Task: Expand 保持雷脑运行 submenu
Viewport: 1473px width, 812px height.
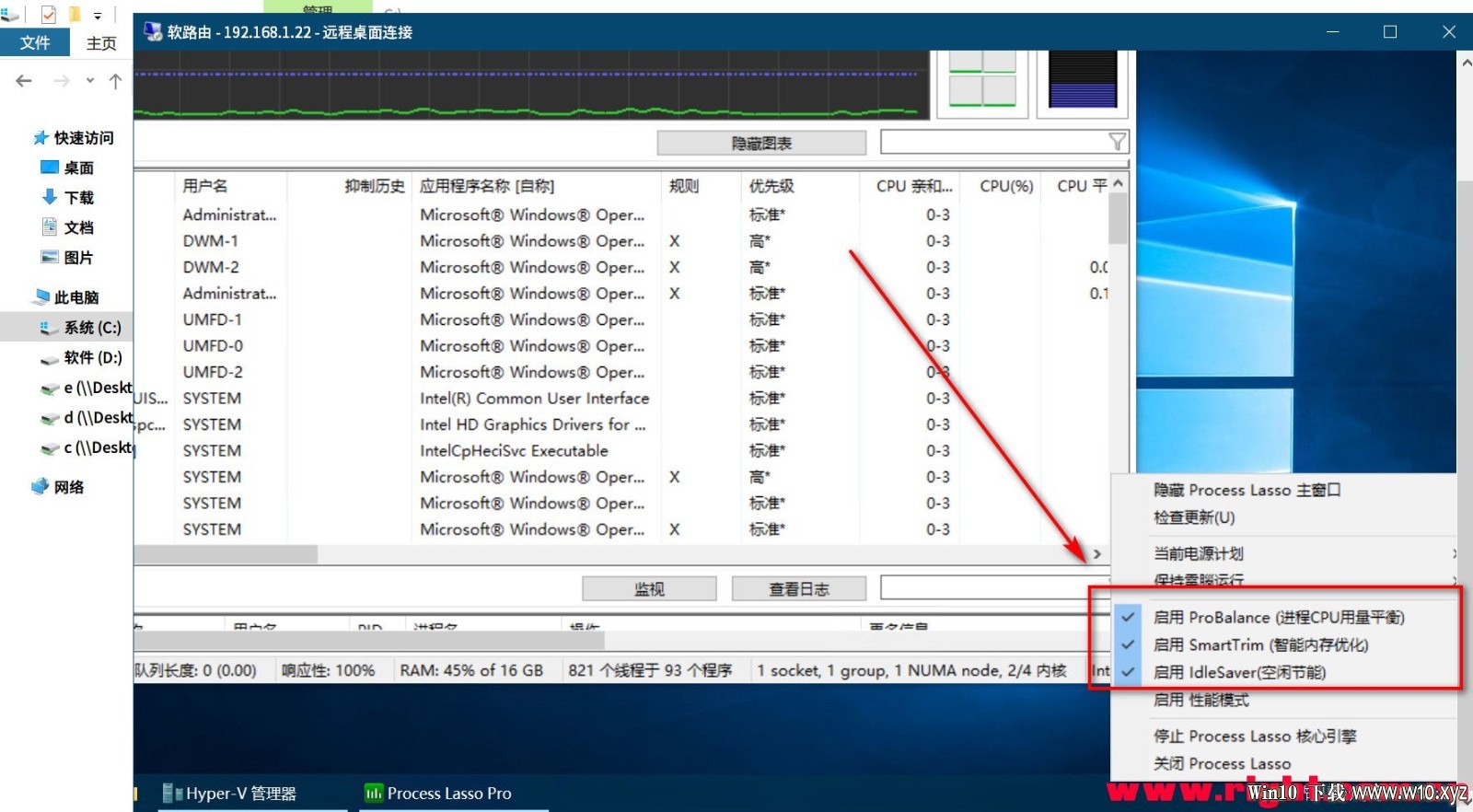Action: [1284, 580]
